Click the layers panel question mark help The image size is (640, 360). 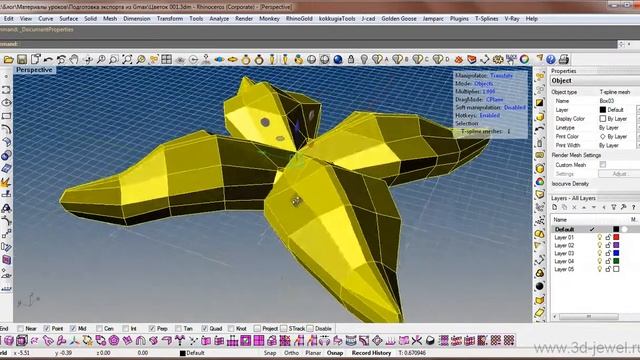coord(633,208)
